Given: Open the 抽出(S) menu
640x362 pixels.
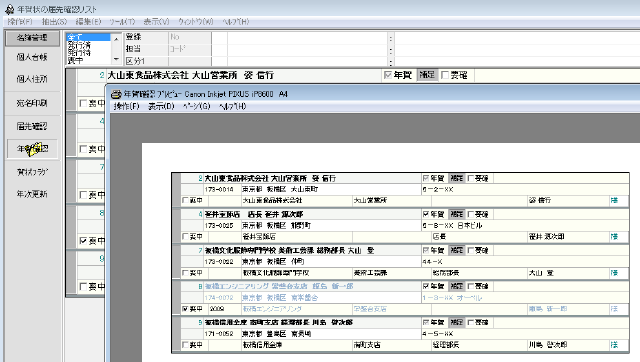Looking at the screenshot, I should click(x=54, y=22).
